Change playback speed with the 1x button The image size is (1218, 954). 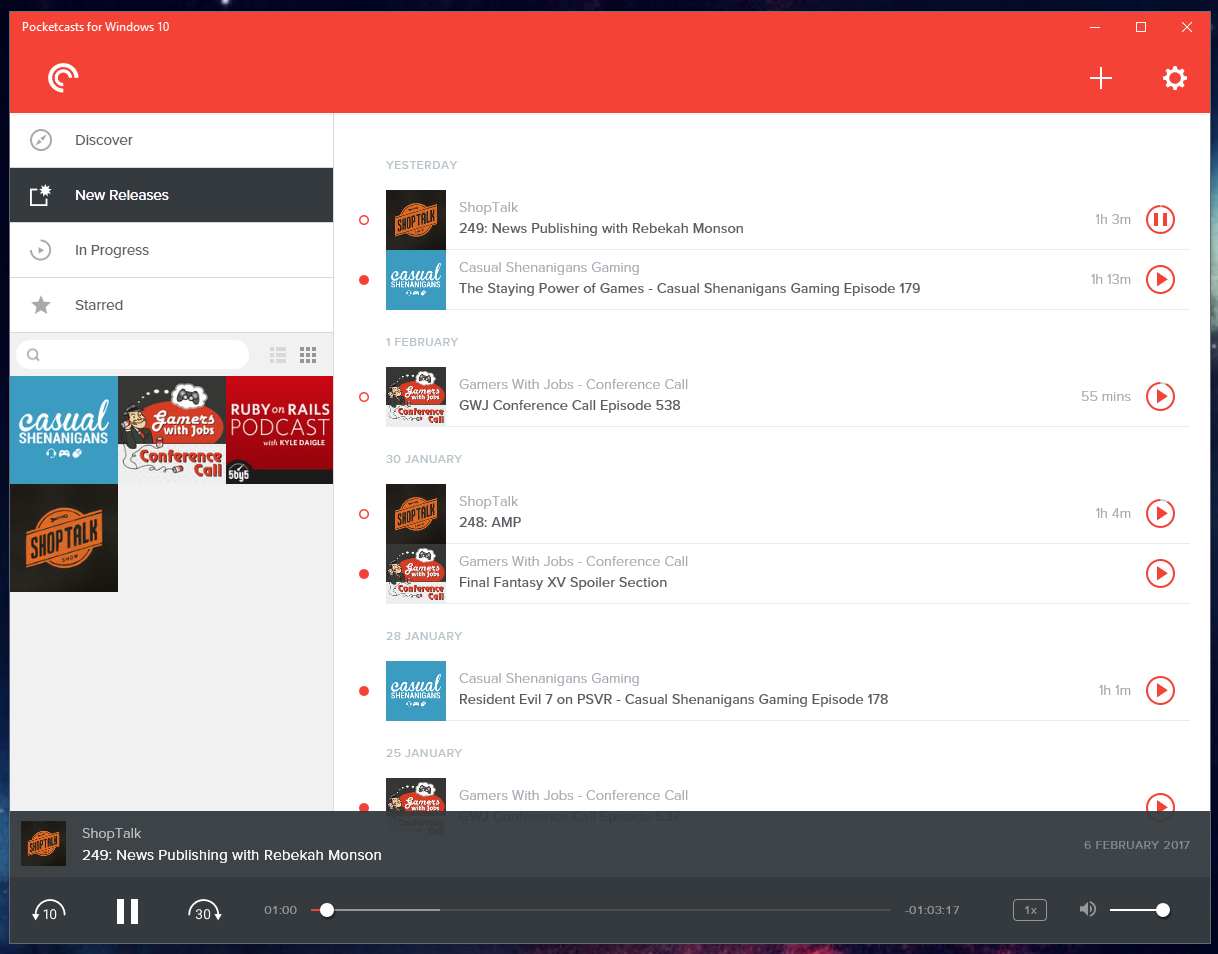1030,910
